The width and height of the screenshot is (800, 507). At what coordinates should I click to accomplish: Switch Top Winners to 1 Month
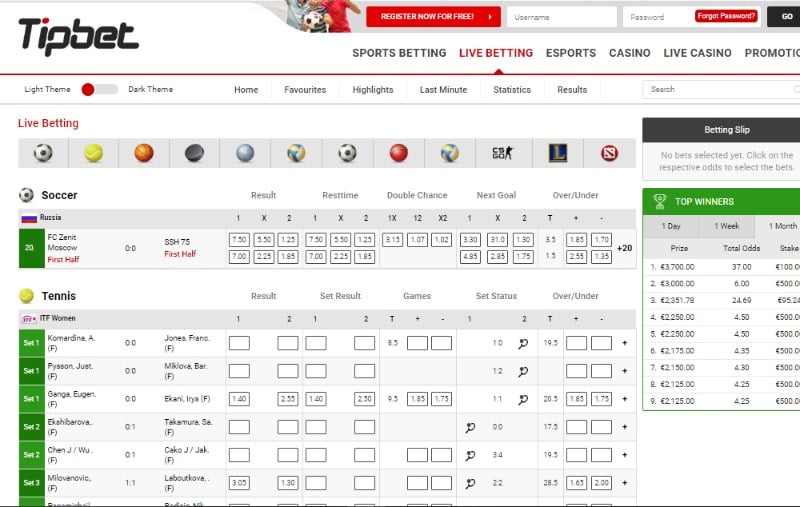[x=778, y=226]
